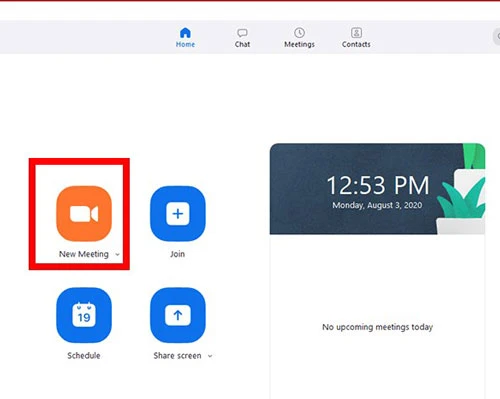Start a New Meeting with the orange camera icon
Viewport: 500px width, 399px height.
point(84,213)
